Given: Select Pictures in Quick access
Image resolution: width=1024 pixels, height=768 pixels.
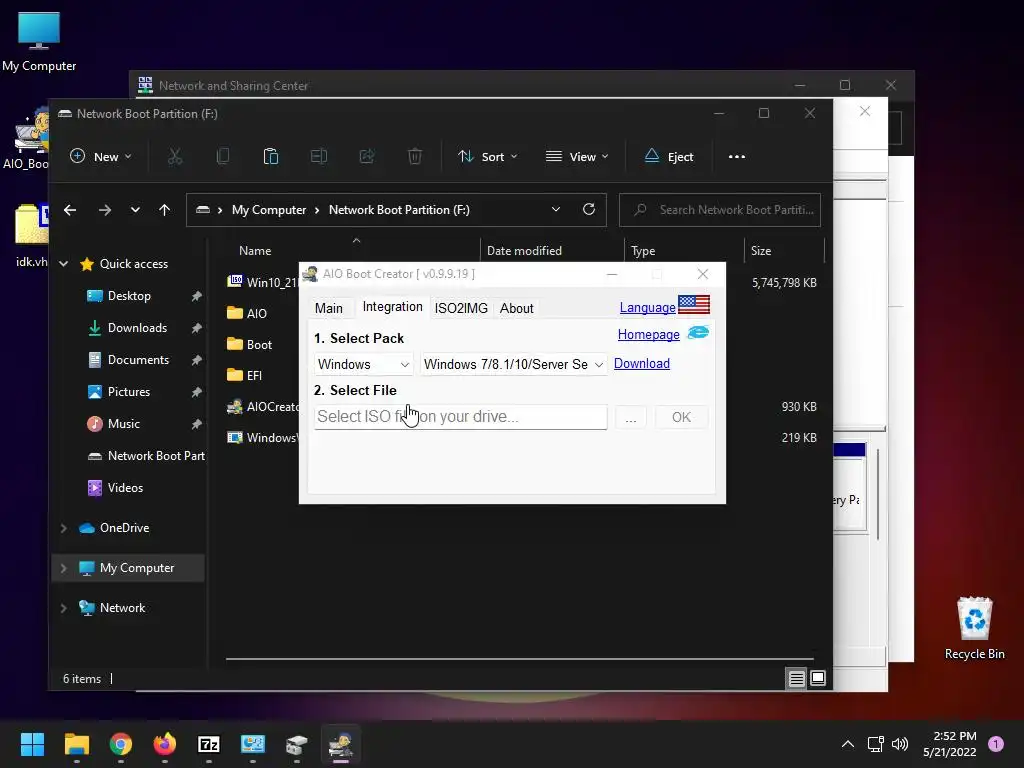Looking at the screenshot, I should click(x=129, y=392).
